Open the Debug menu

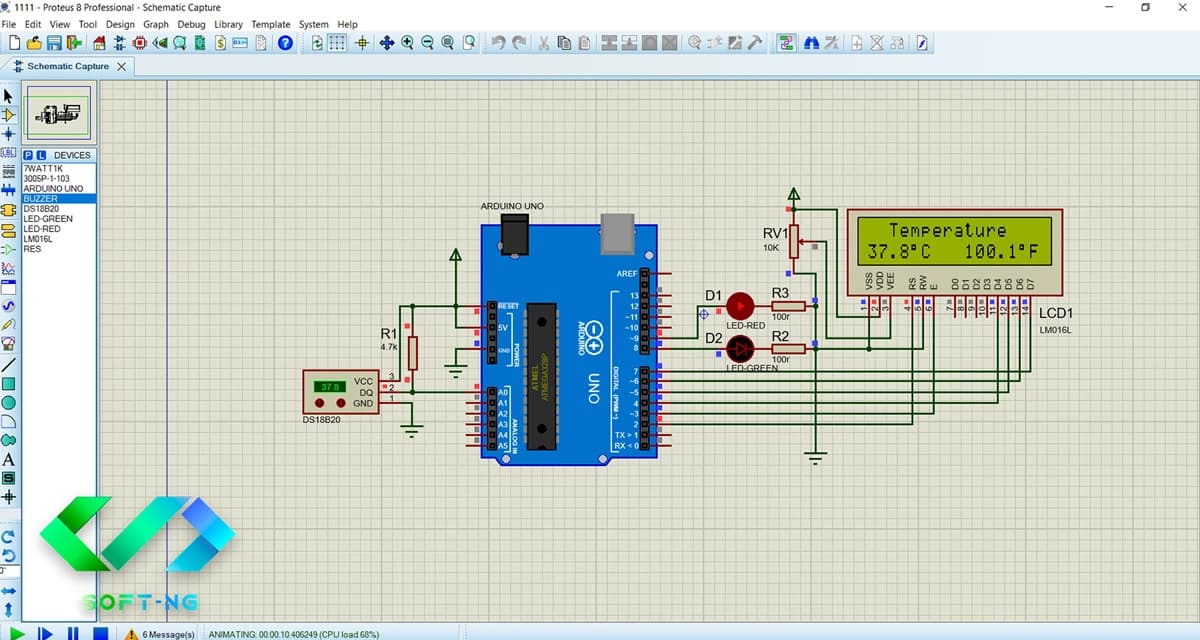click(x=191, y=24)
